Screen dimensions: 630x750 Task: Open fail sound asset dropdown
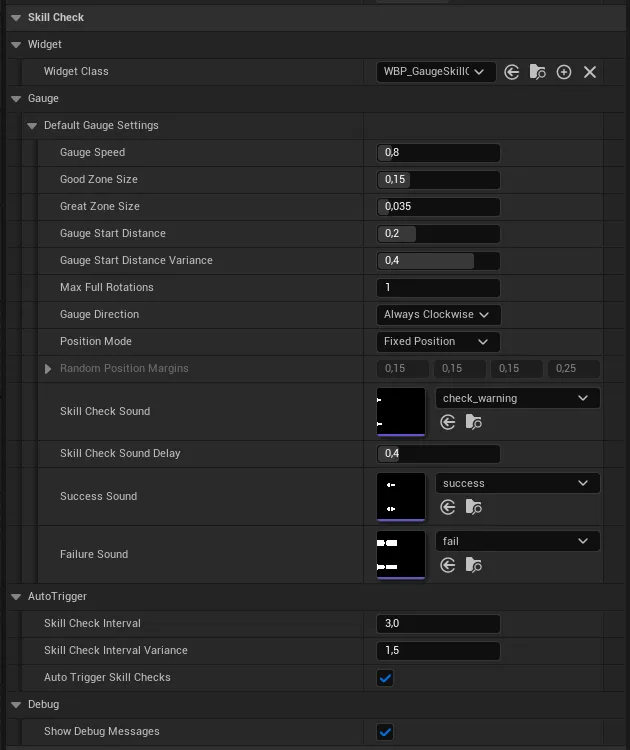tap(517, 541)
